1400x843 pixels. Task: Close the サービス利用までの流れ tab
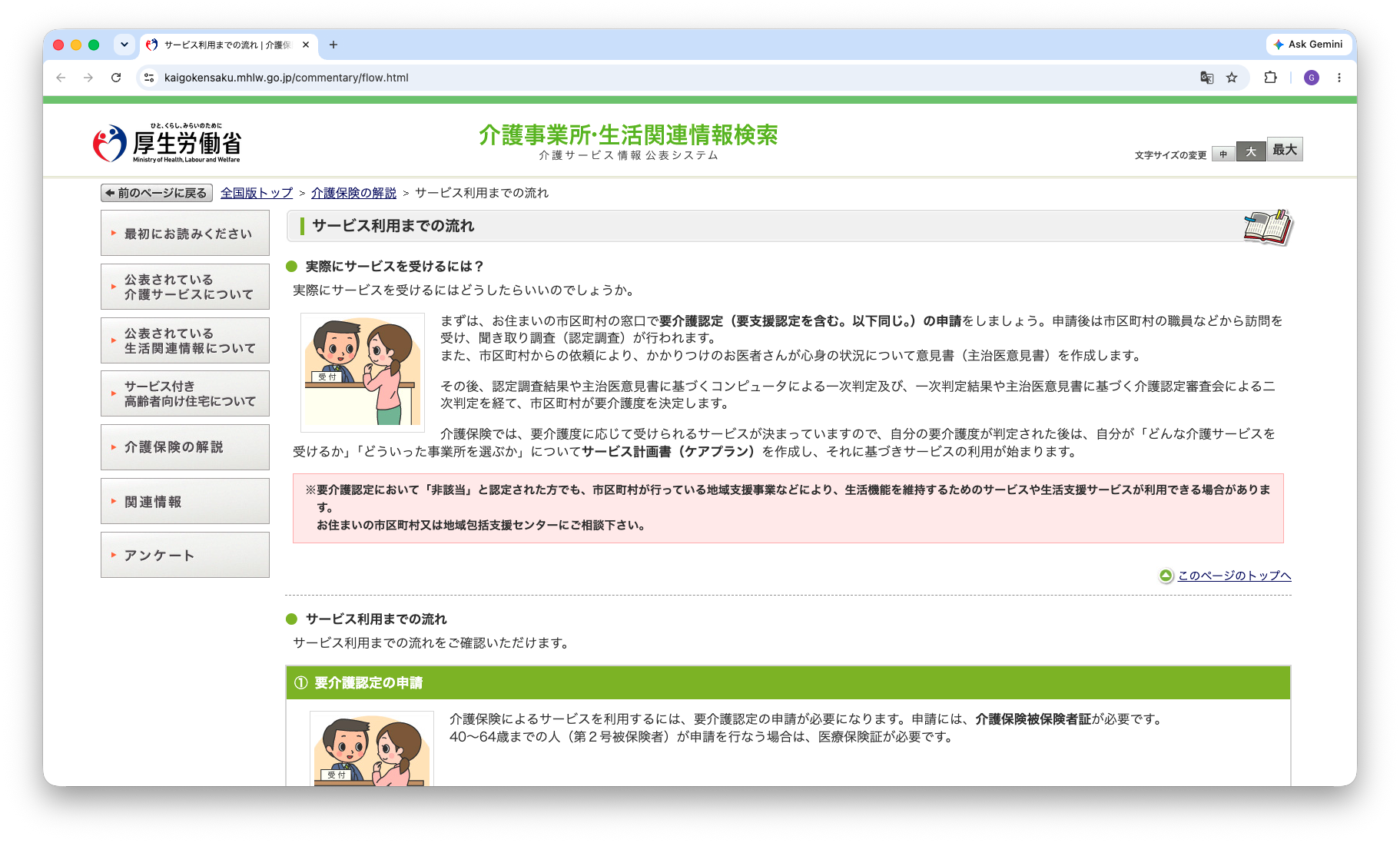coord(306,45)
